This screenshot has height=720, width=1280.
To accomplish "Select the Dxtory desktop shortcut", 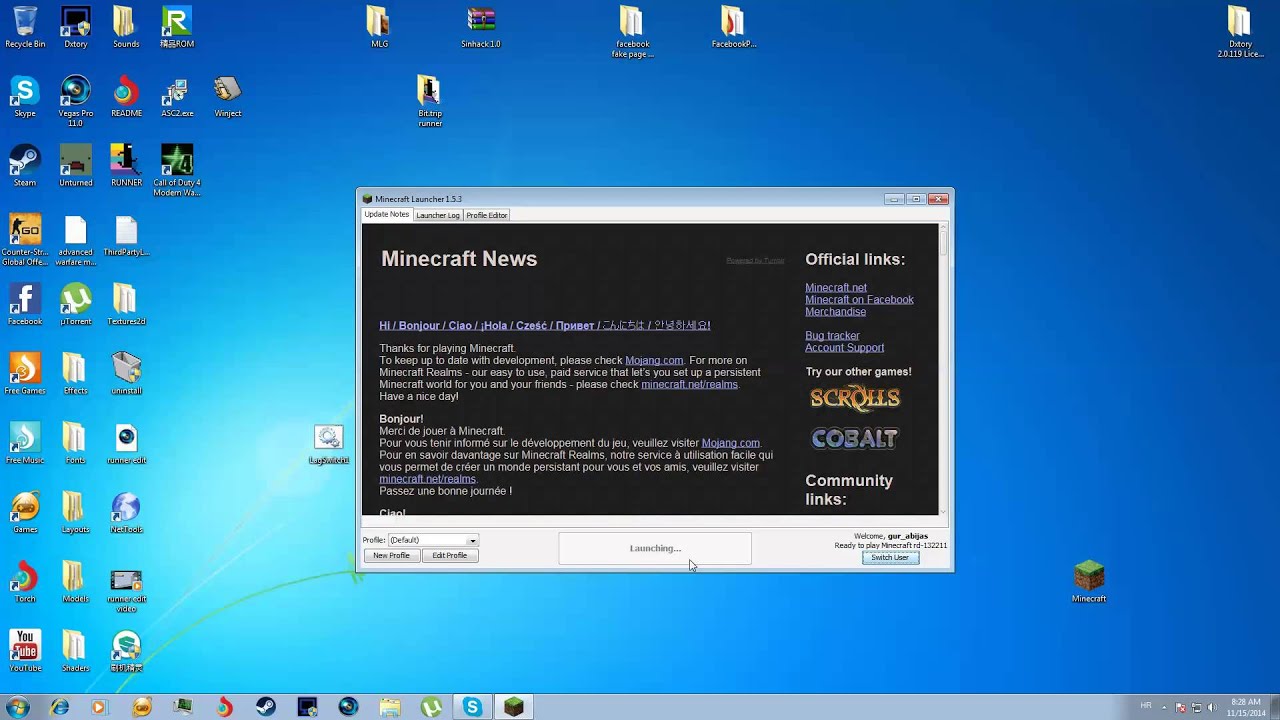I will [75, 27].
